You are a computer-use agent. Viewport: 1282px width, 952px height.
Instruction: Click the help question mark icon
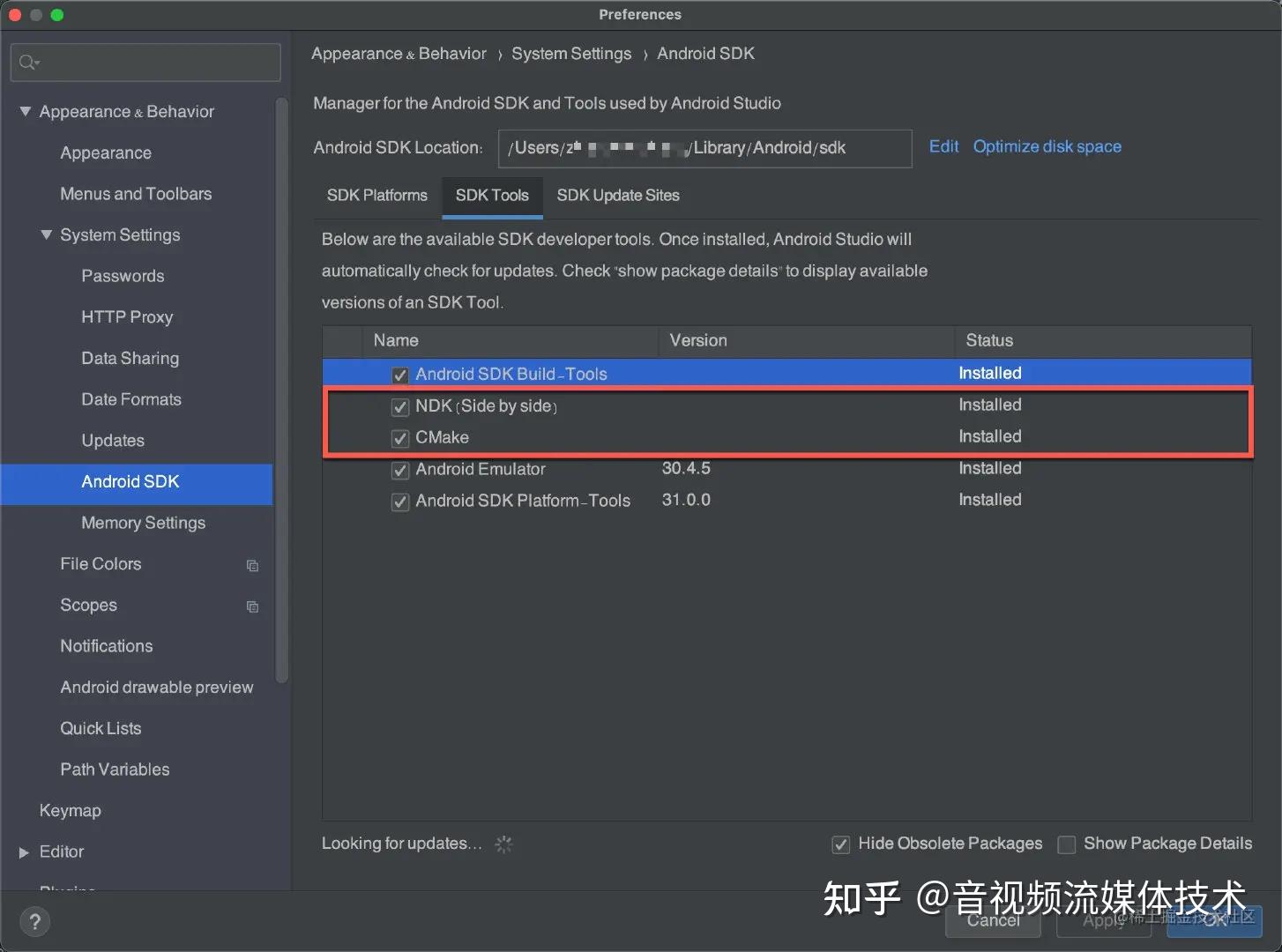click(34, 921)
